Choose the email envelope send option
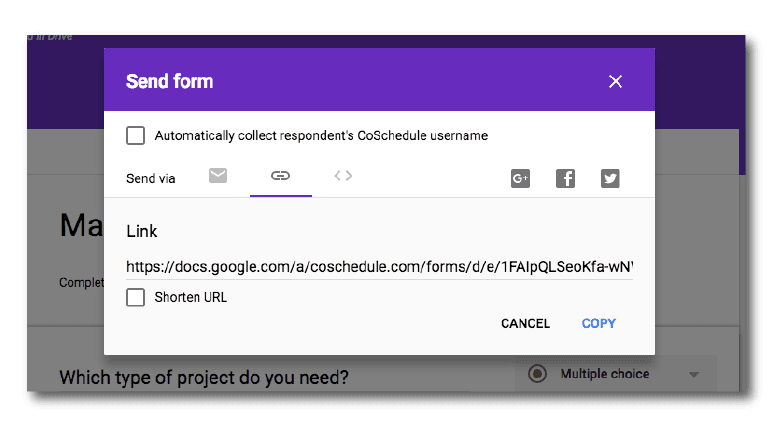This screenshot has height=421, width=770. click(218, 176)
